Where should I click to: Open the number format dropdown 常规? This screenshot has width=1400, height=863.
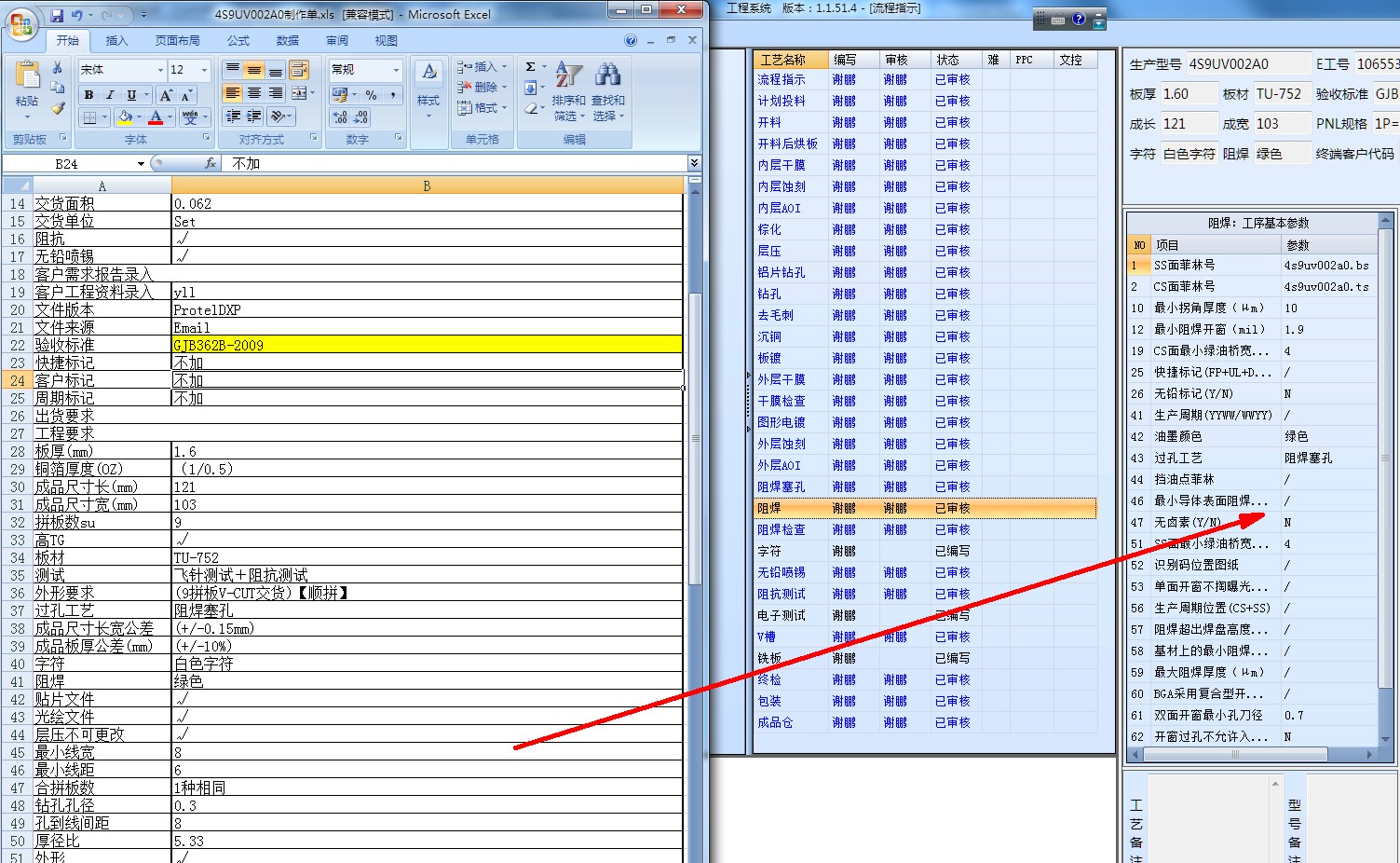(396, 70)
